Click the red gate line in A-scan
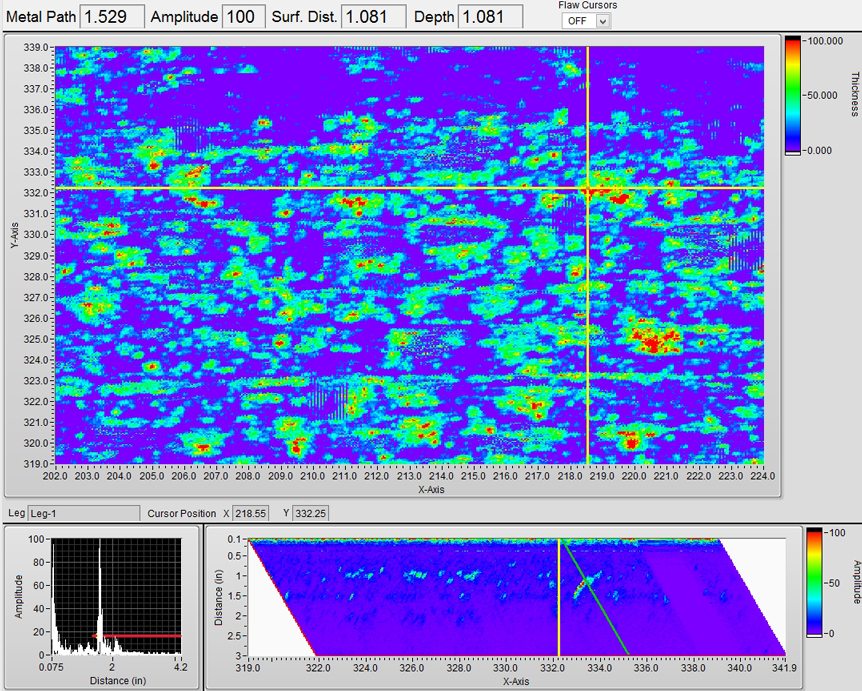 coord(140,635)
